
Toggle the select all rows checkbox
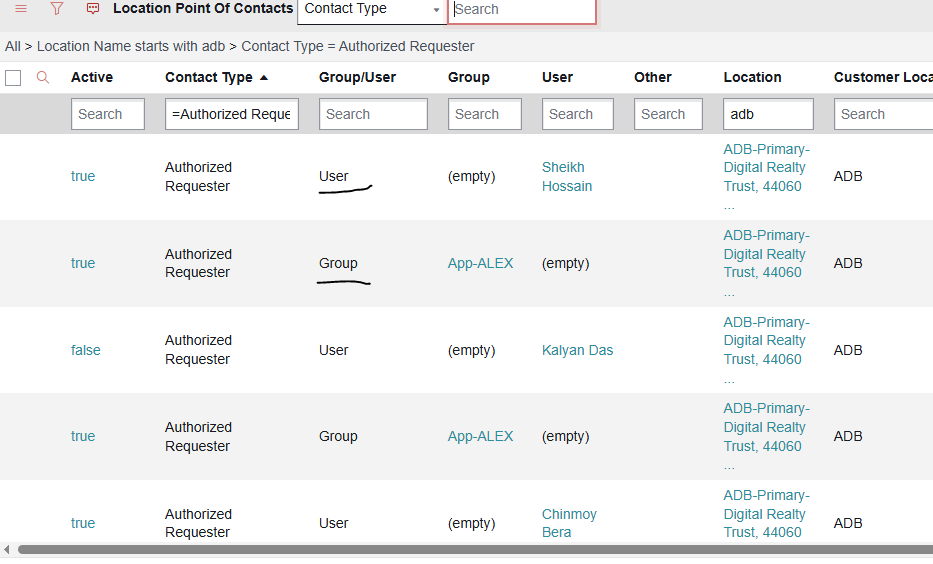pyautogui.click(x=13, y=78)
